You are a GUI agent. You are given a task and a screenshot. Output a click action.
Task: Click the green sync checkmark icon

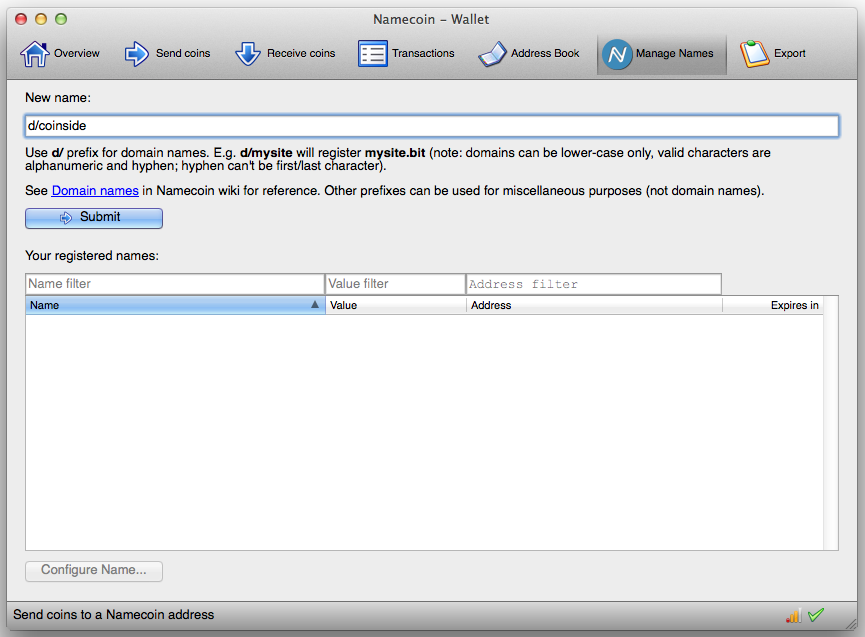pos(816,615)
